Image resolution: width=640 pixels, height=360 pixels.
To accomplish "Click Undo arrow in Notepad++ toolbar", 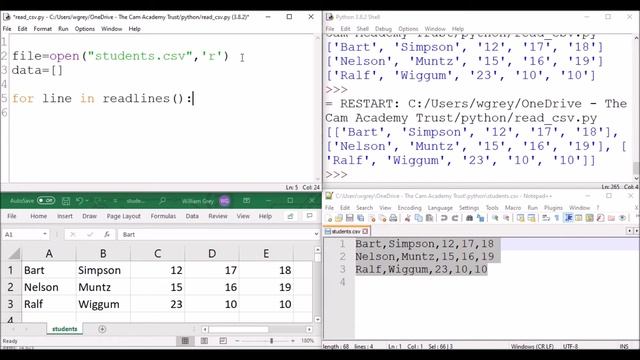I will click(444, 218).
